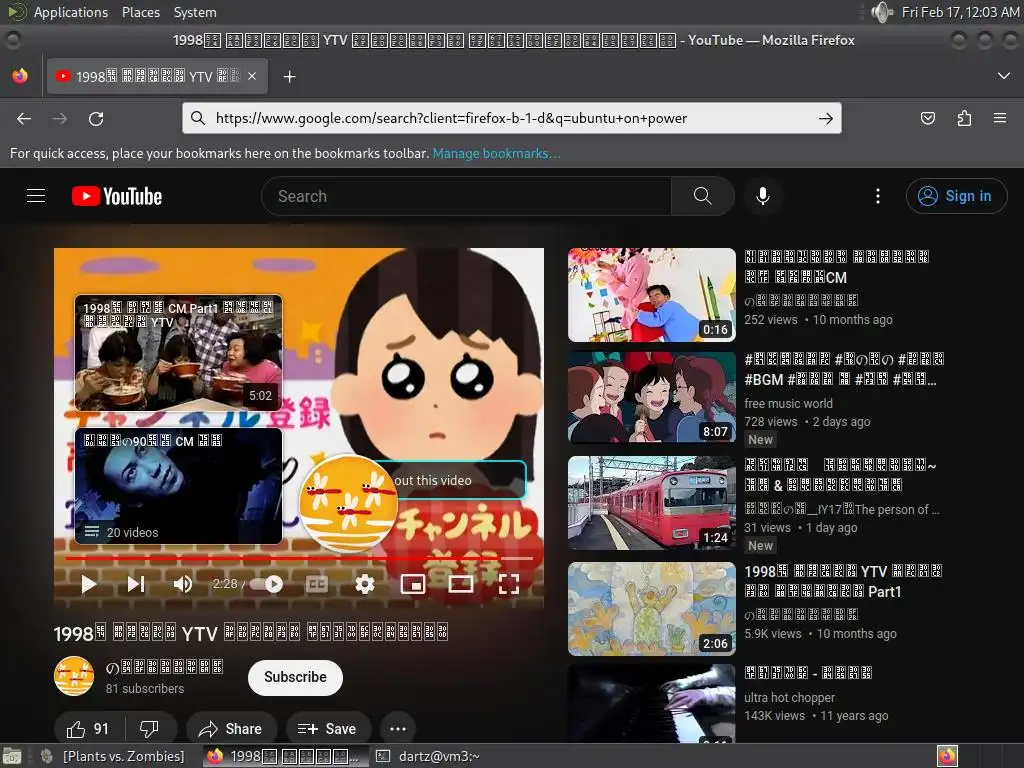Open a new Firefox tab

point(289,76)
